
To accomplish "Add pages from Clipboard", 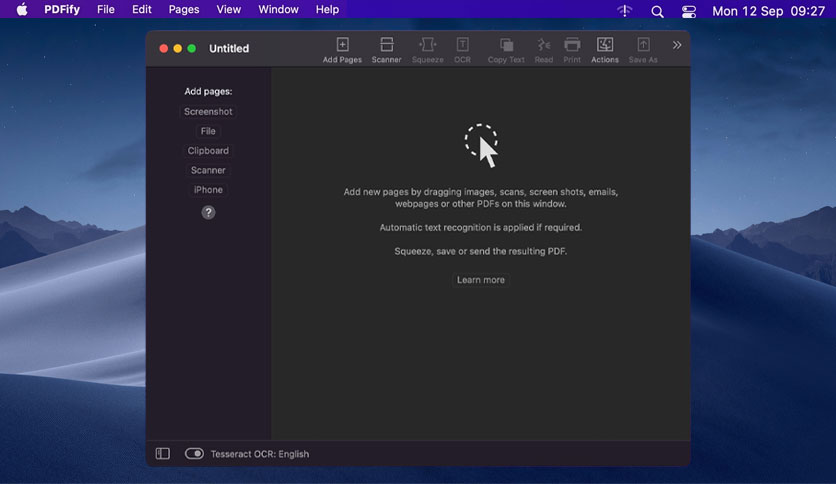I will pos(208,151).
